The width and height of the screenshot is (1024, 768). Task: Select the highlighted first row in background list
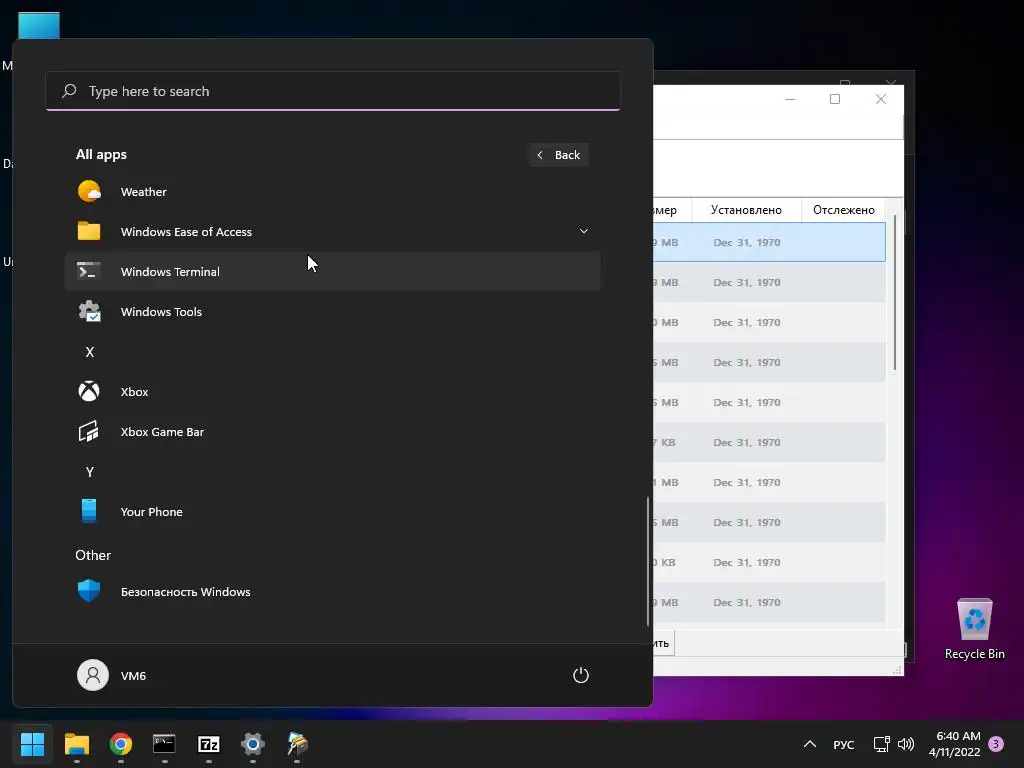pos(769,242)
